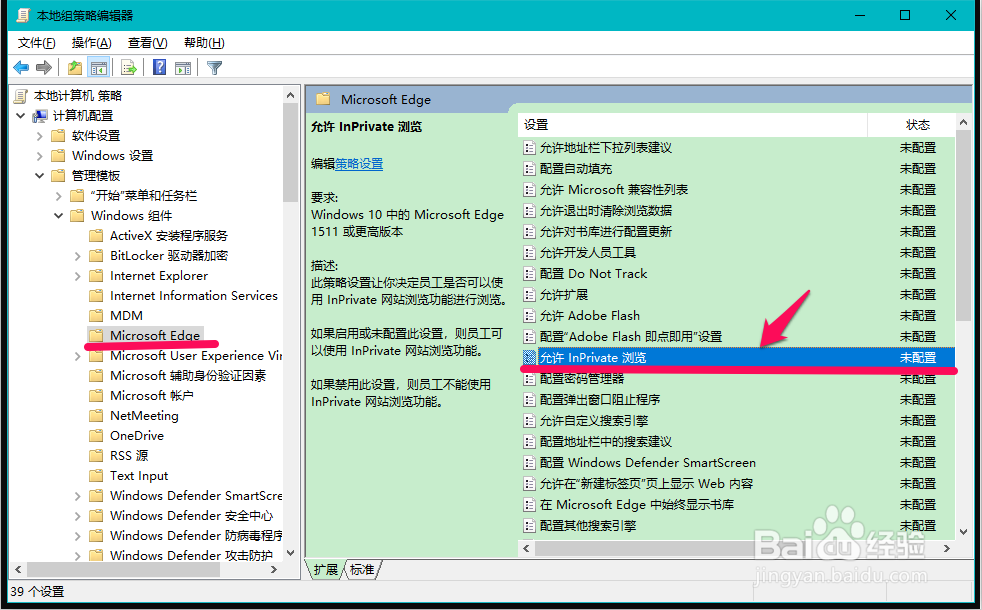
Task: Select ActiveX 安装程序服务 in the tree
Action: [x=168, y=236]
